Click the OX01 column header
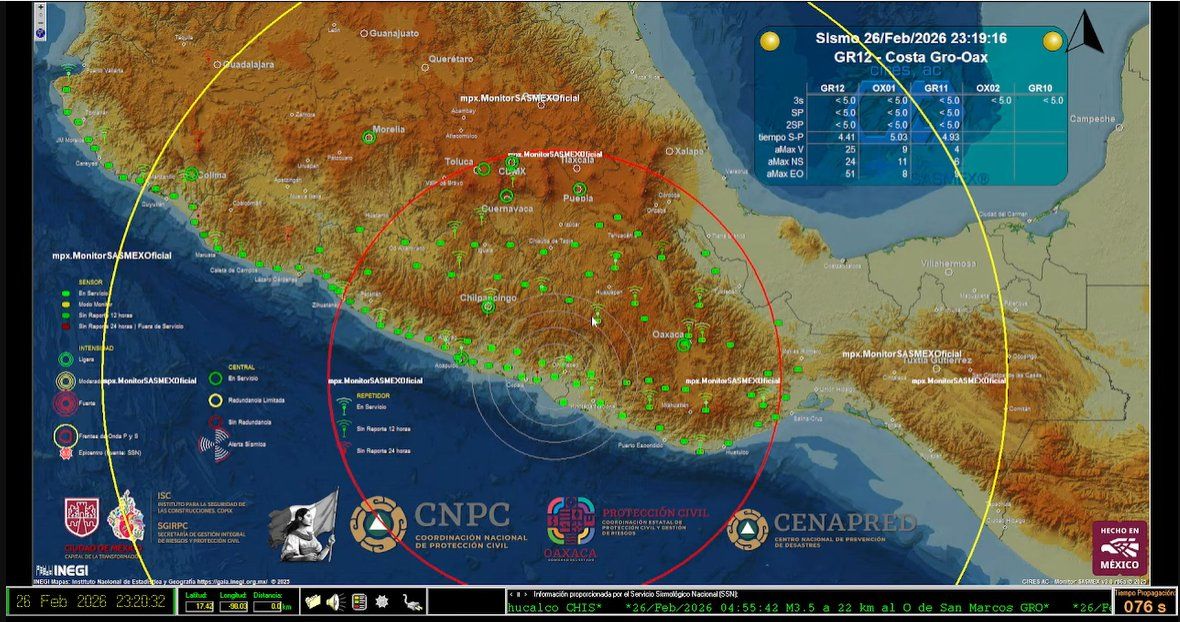 883,88
